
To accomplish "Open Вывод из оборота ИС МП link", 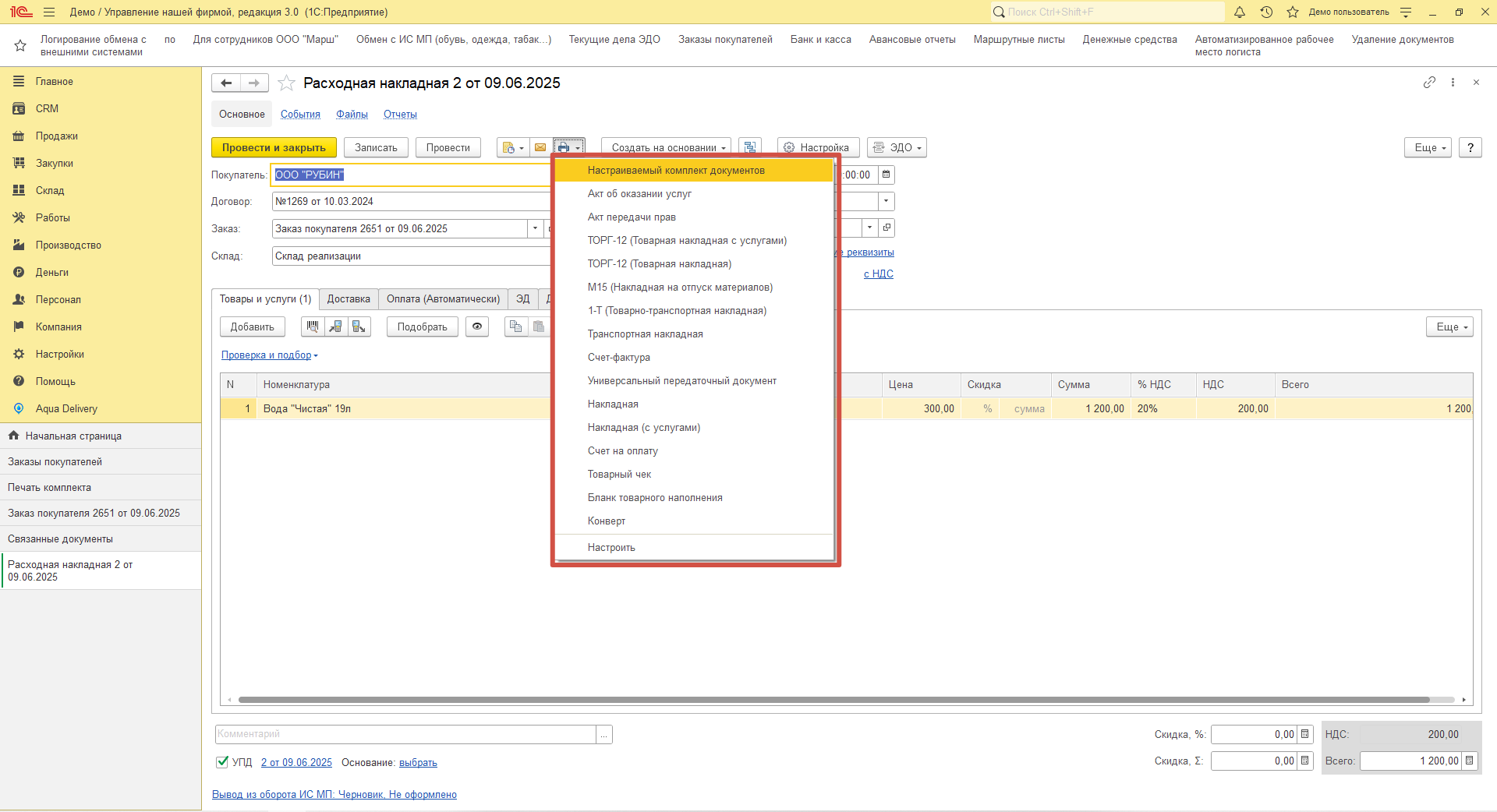I will [x=334, y=794].
